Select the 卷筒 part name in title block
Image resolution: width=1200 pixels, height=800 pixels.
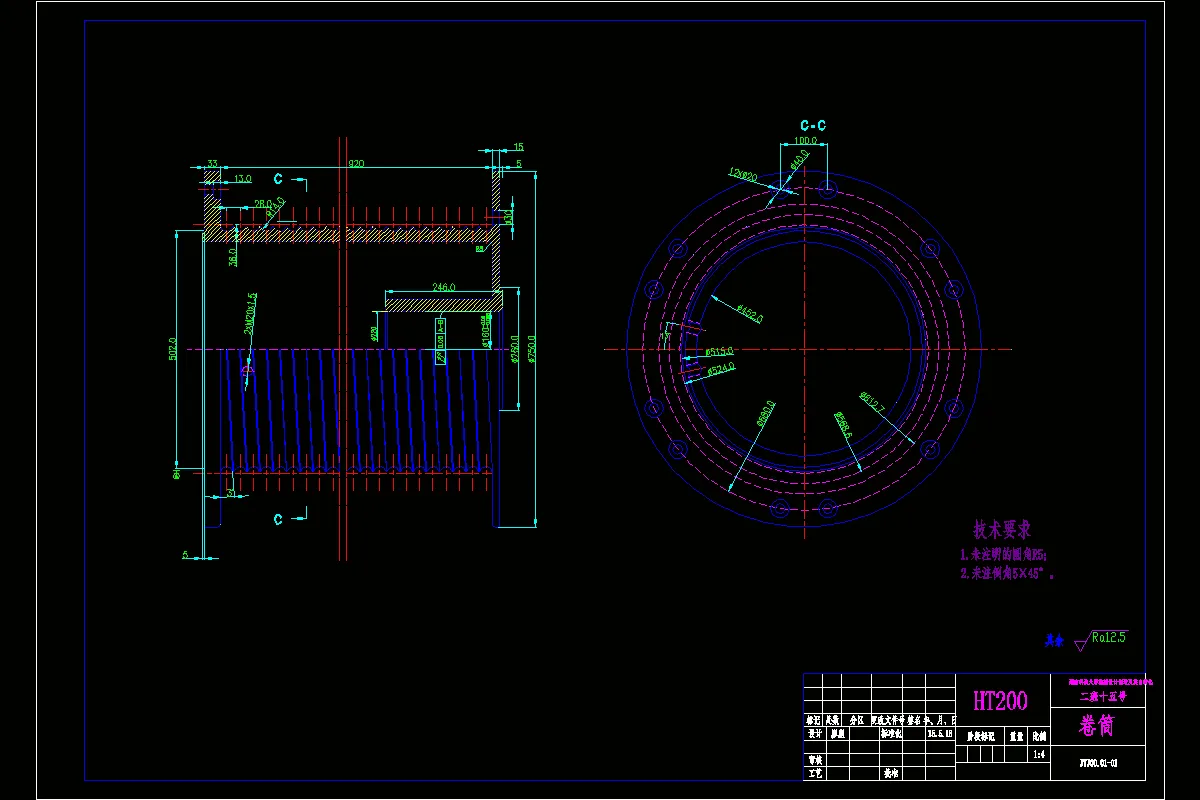[1097, 725]
